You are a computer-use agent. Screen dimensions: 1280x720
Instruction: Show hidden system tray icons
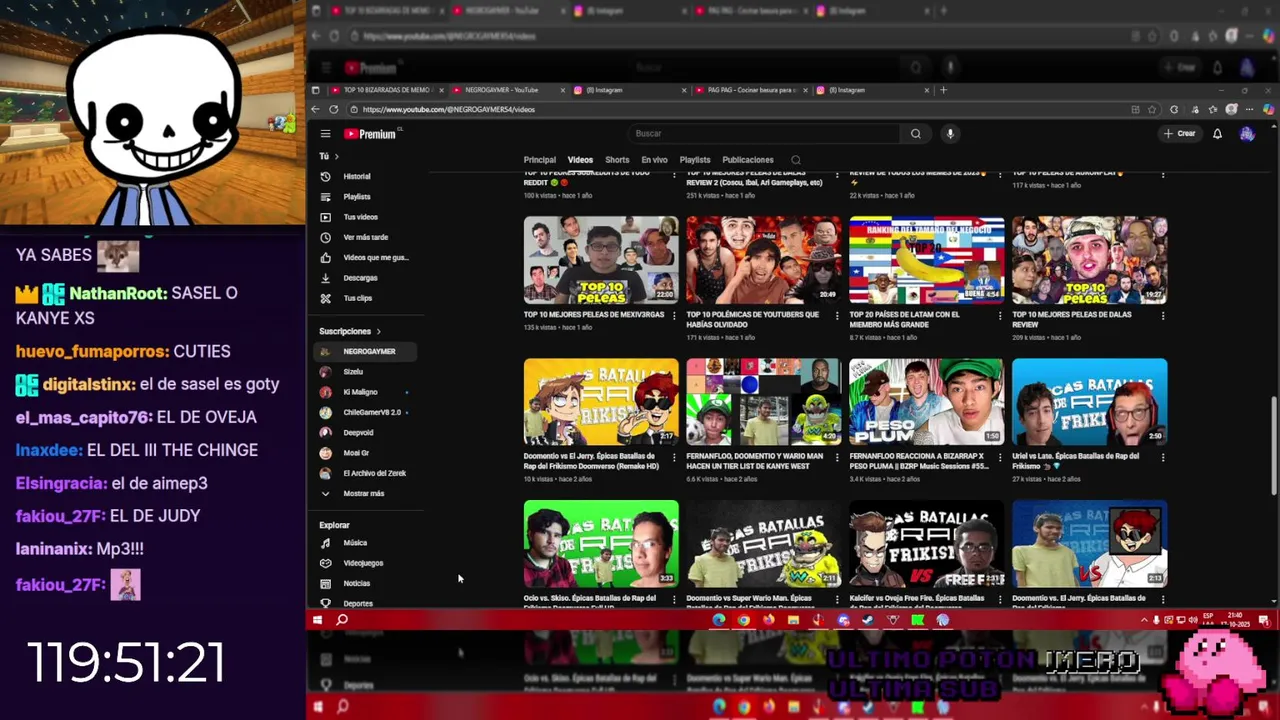click(x=1144, y=620)
